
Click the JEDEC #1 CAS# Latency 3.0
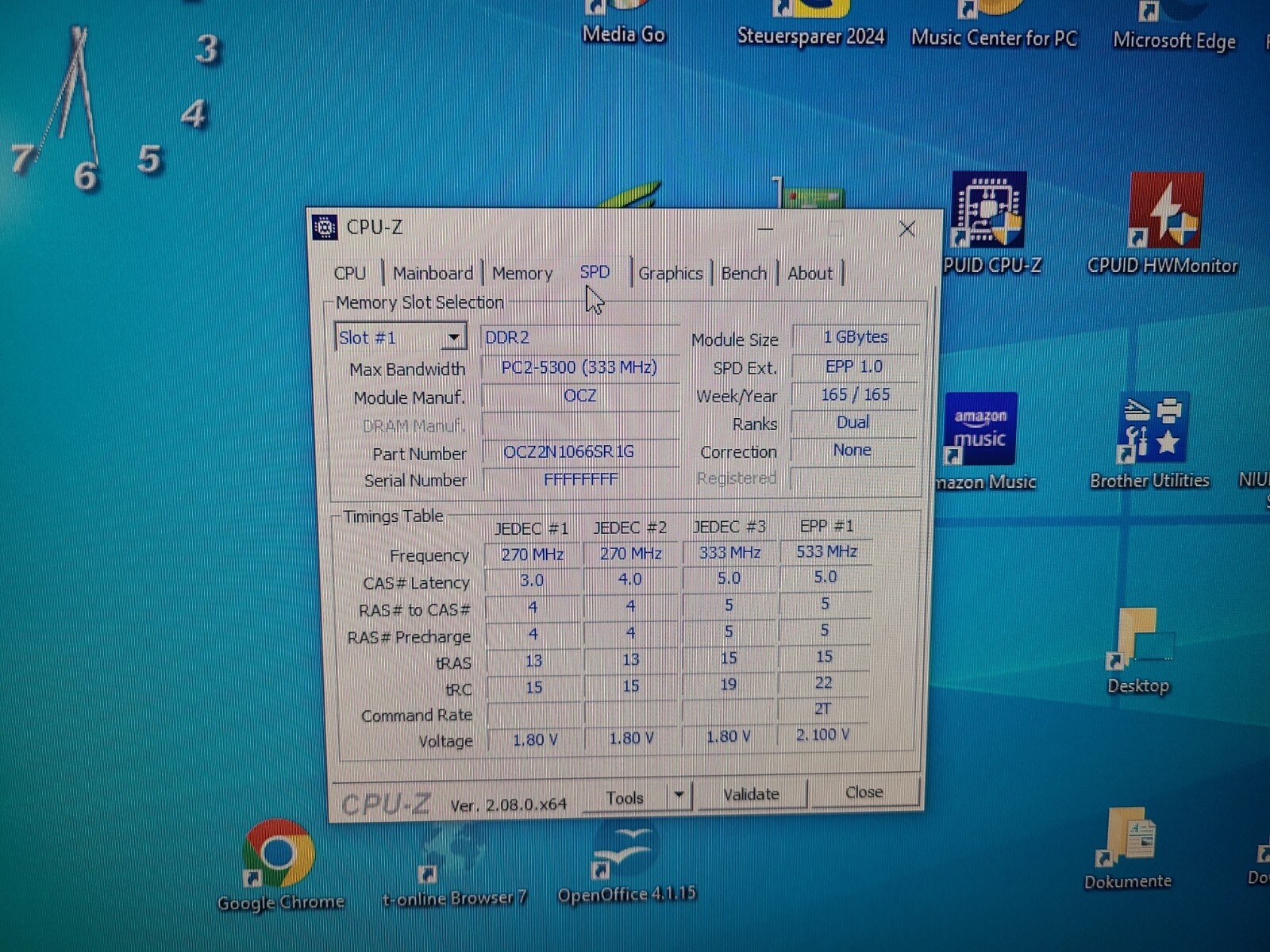click(532, 580)
